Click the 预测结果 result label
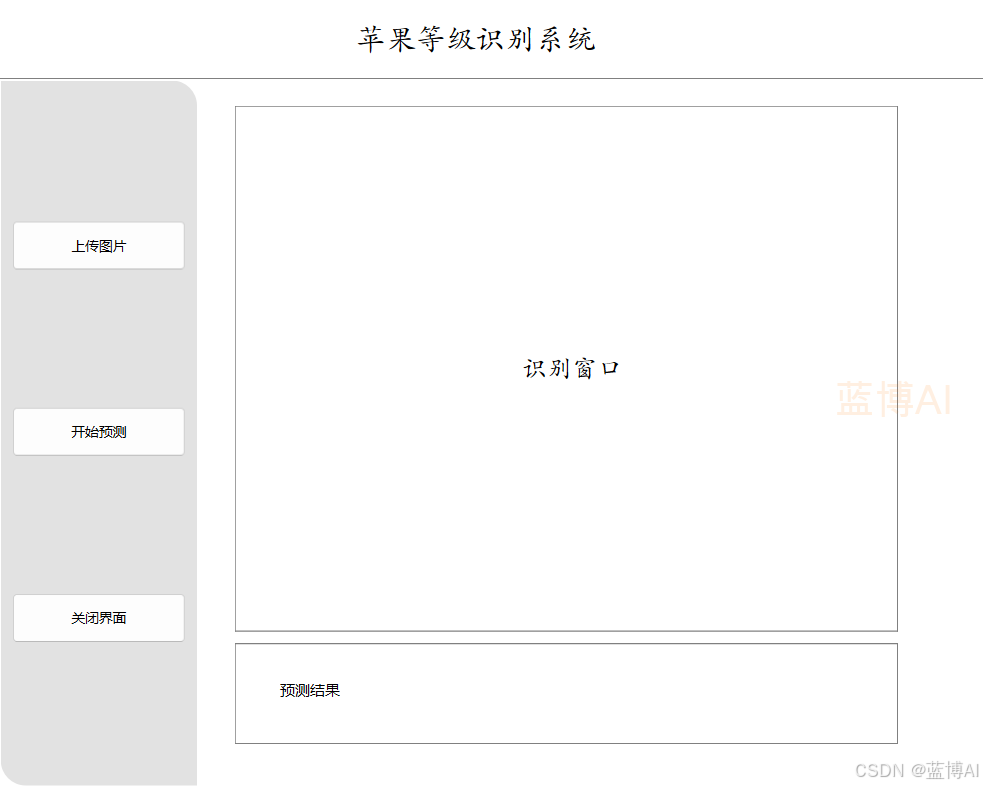 [x=310, y=690]
